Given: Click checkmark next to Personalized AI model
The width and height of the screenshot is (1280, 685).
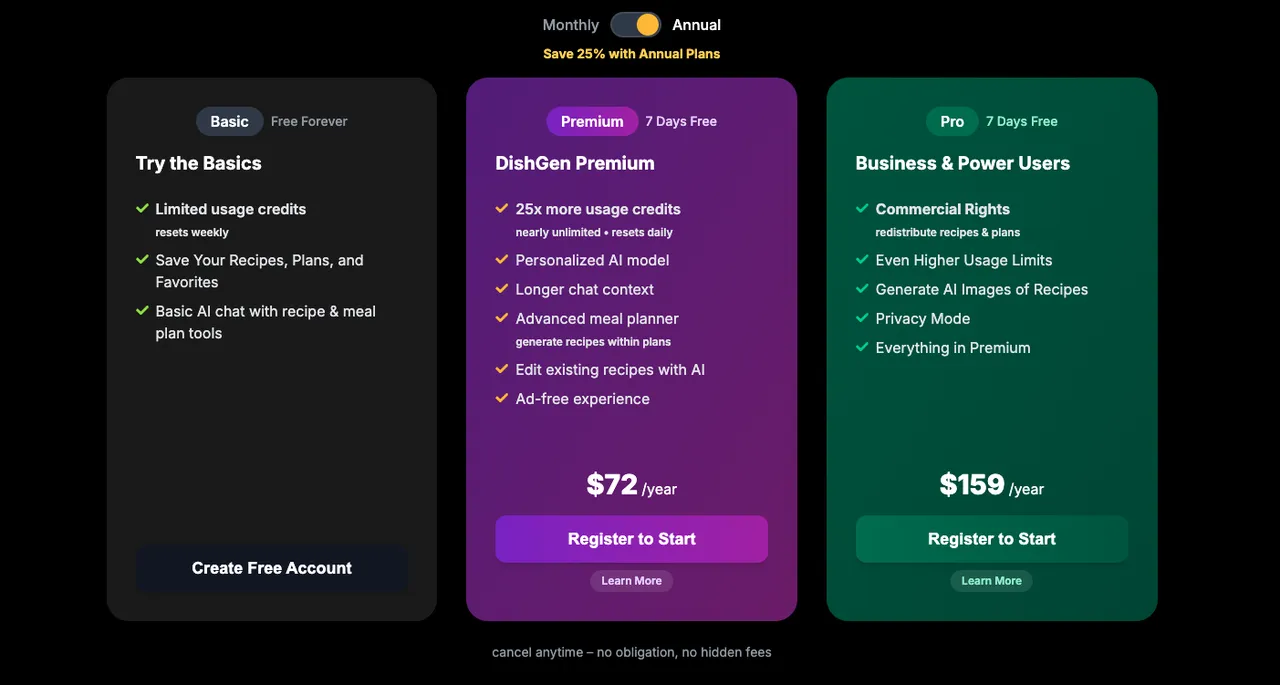Looking at the screenshot, I should point(502,260).
